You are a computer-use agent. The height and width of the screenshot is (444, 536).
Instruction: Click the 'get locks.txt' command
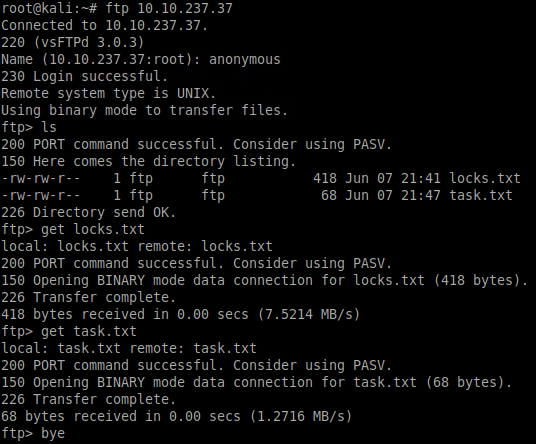click(x=93, y=229)
